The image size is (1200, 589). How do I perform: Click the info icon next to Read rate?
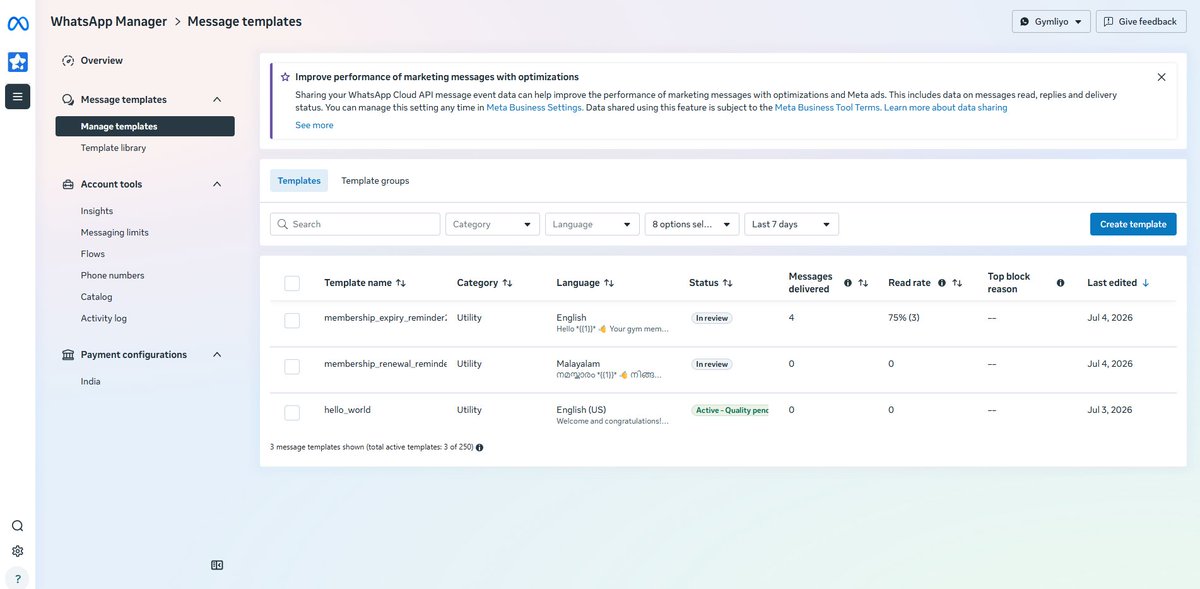[x=941, y=283]
